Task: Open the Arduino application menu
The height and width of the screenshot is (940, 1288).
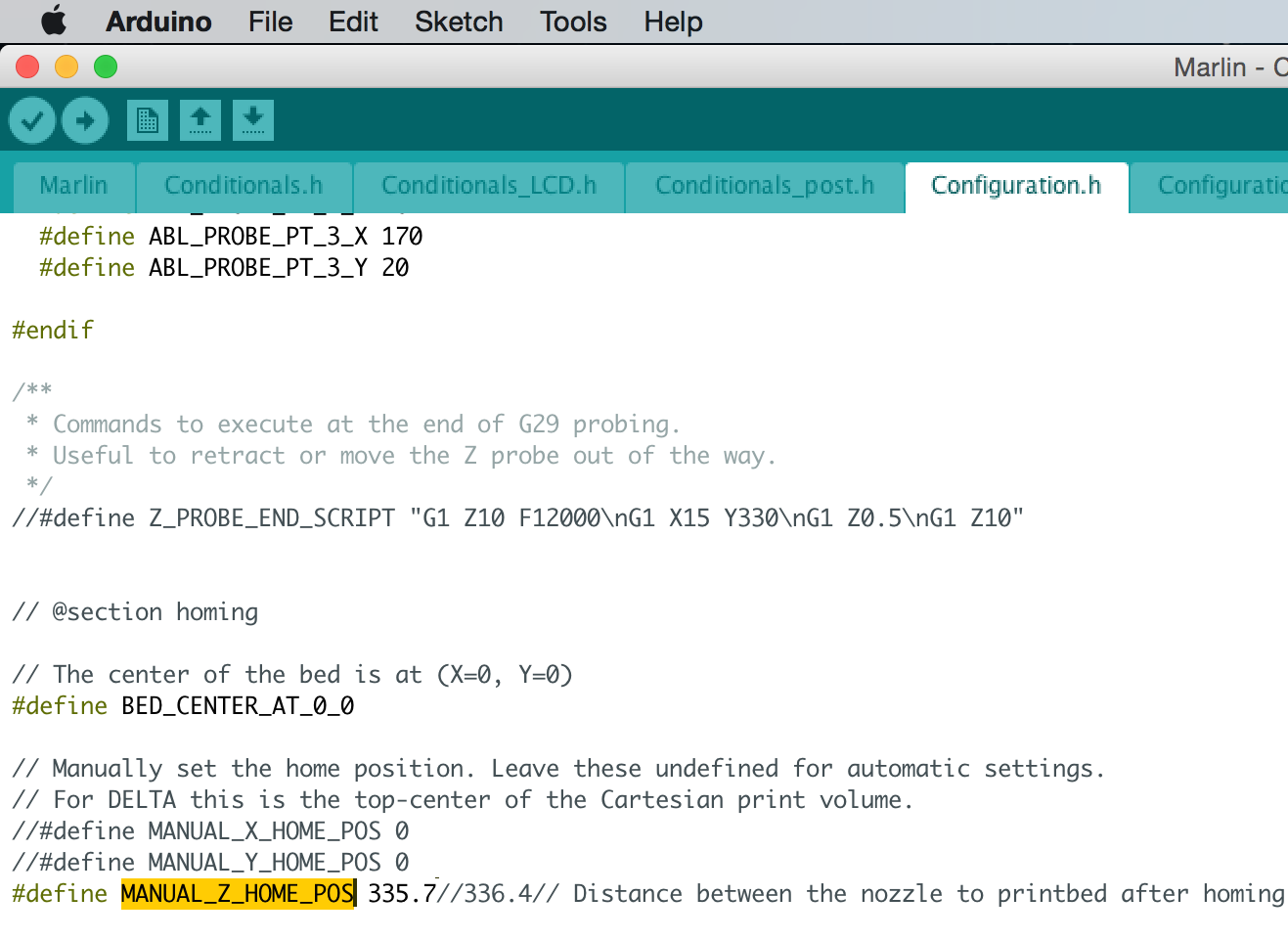Action: pos(158,22)
